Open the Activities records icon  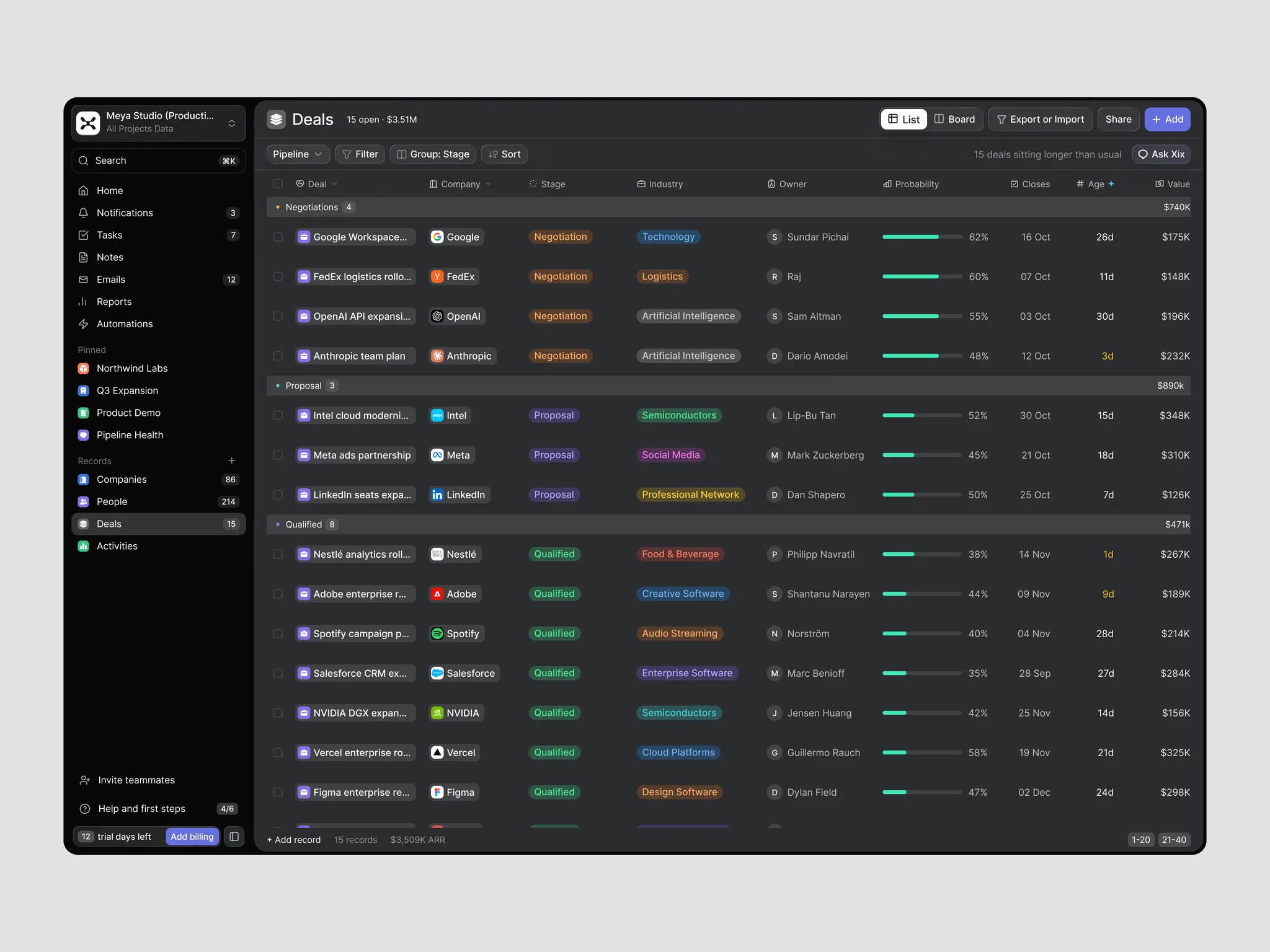tap(83, 546)
